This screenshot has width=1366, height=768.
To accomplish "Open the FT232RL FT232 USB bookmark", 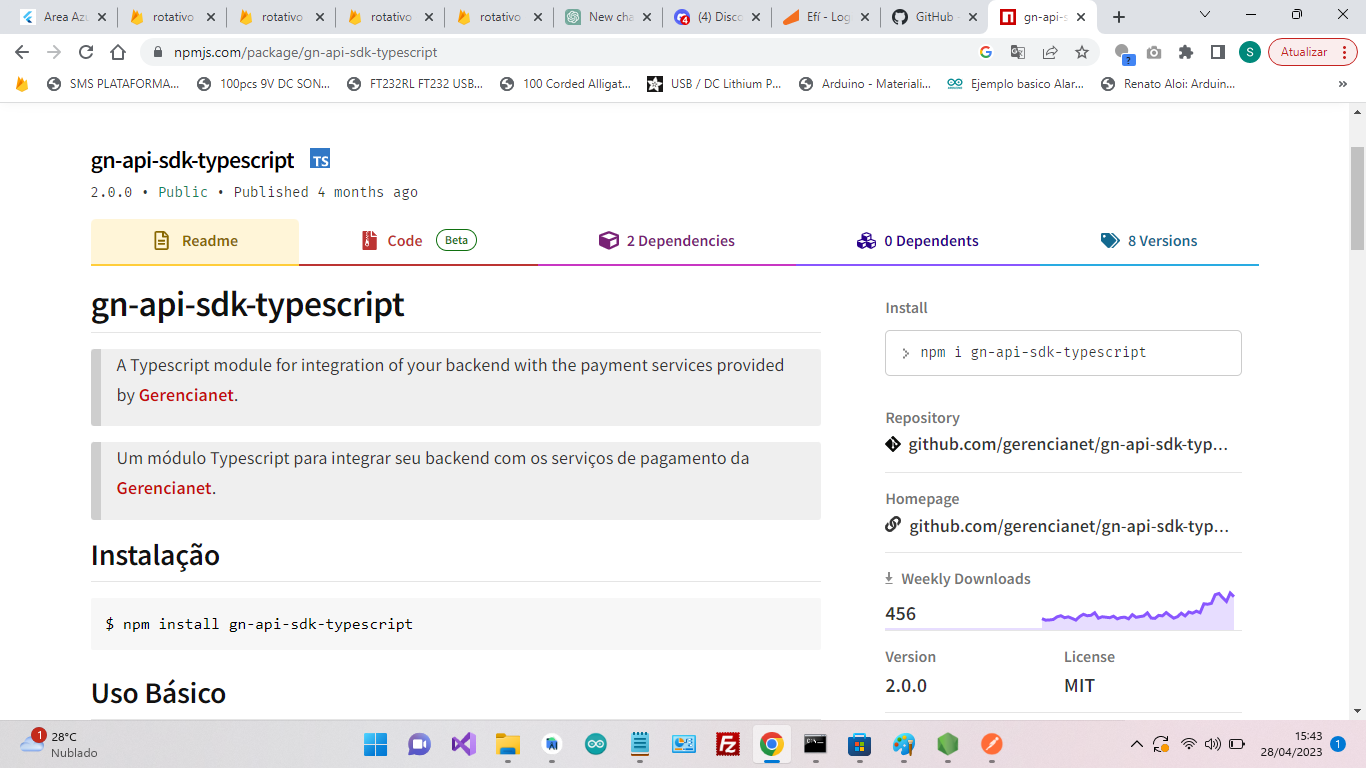I will tap(415, 84).
